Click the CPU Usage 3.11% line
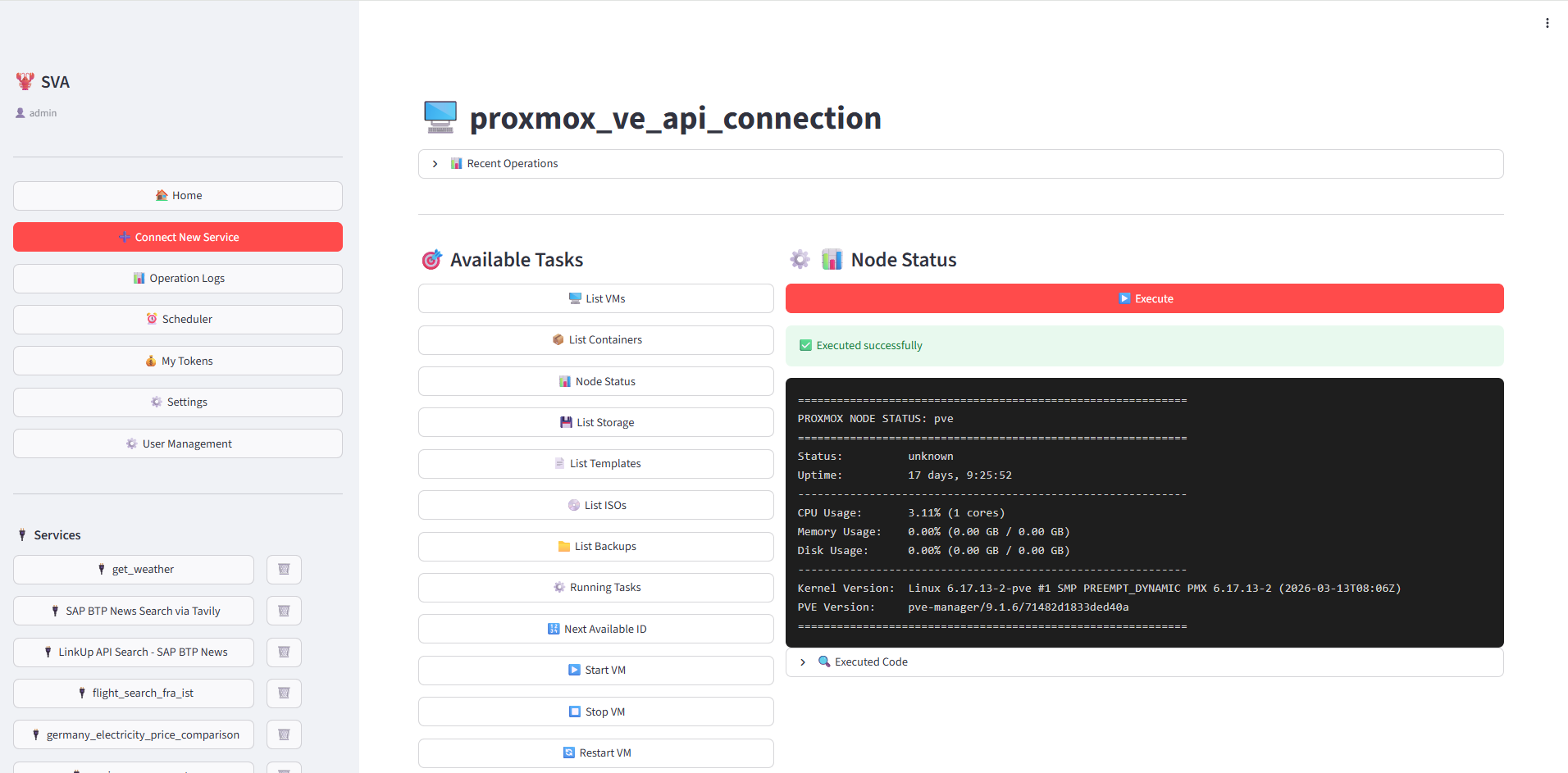The width and height of the screenshot is (1568, 773). pyautogui.click(x=901, y=513)
